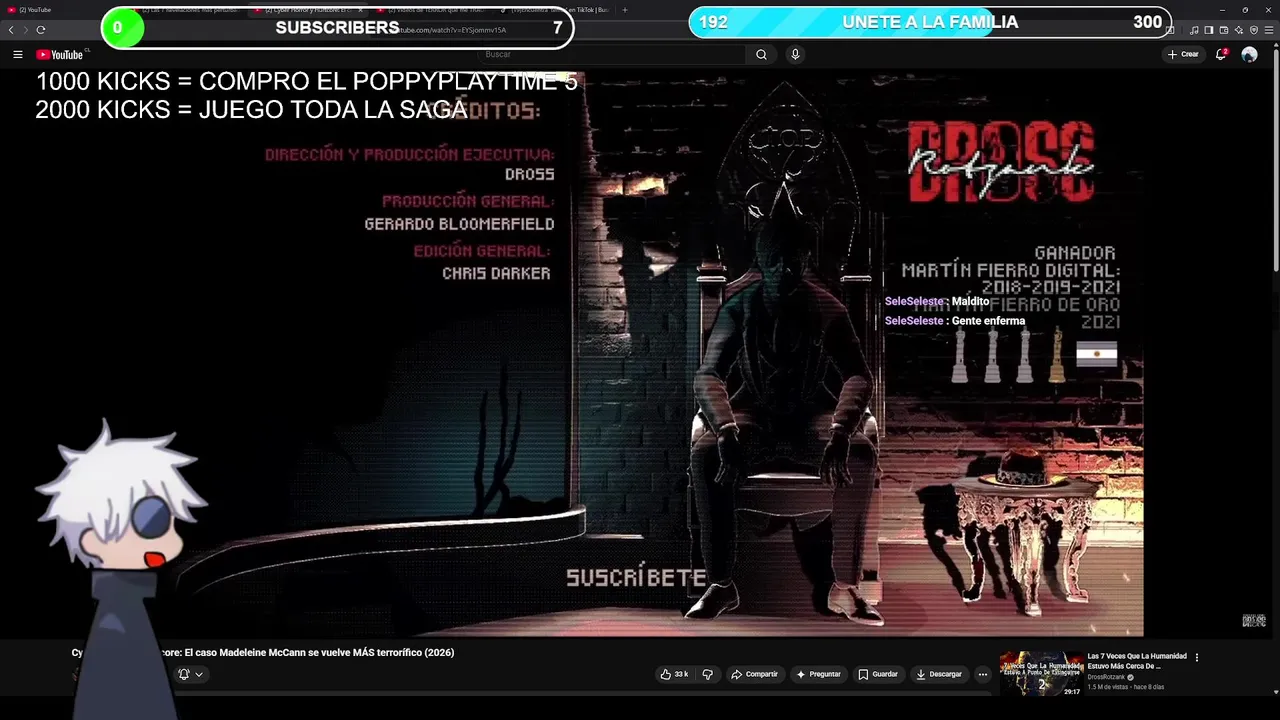This screenshot has width=1280, height=720.
Task: Go to the YouTube home logo
Action: 60,54
